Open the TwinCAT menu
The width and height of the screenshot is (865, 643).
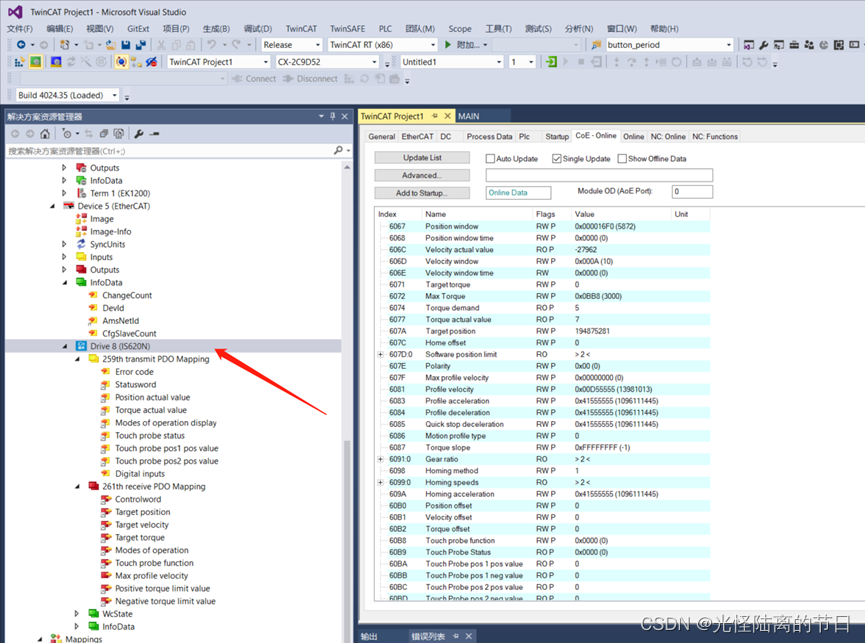coord(301,29)
